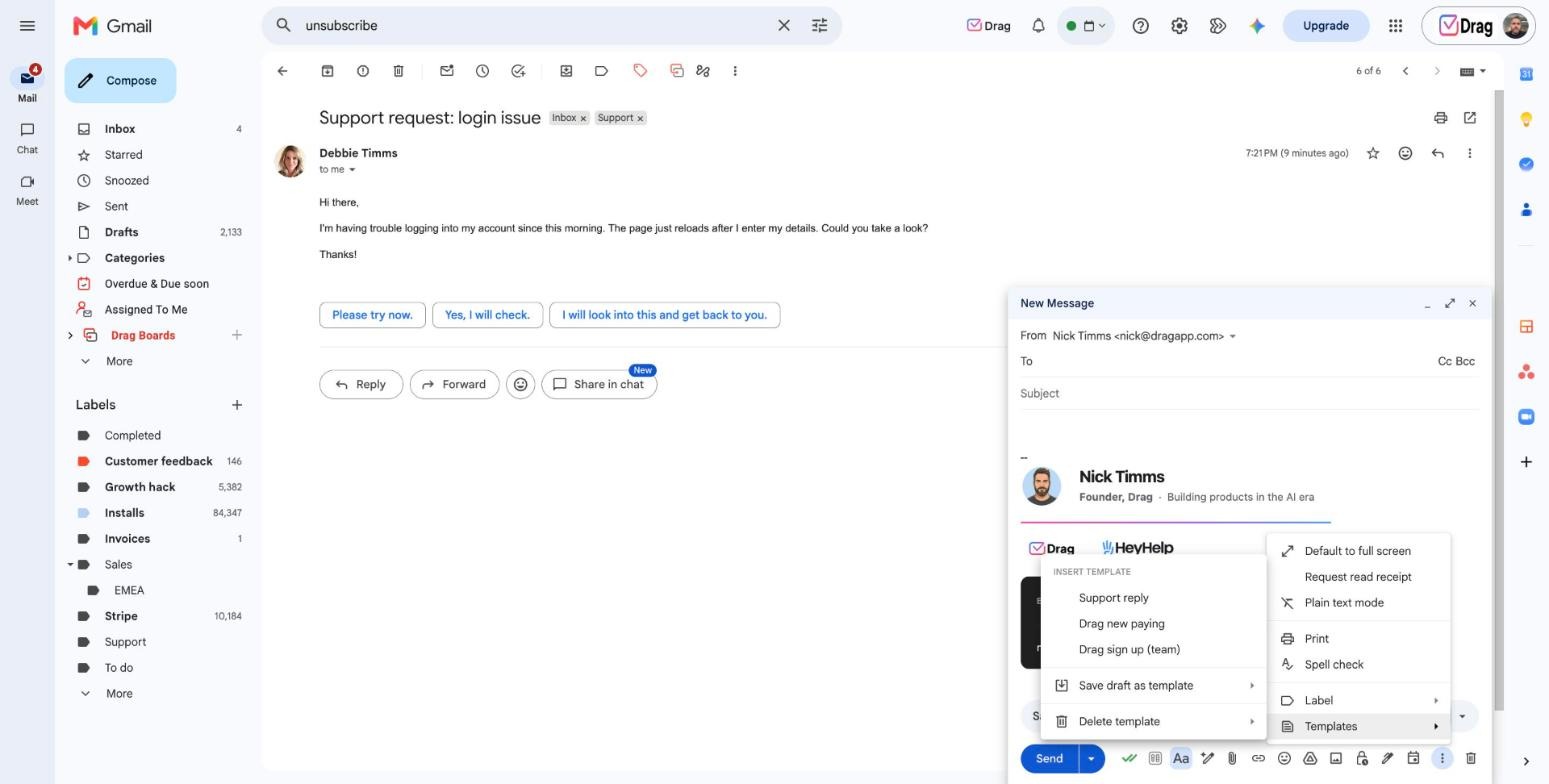The height and width of the screenshot is (784, 1549).
Task: Open Gmail settings gear
Action: (x=1179, y=26)
